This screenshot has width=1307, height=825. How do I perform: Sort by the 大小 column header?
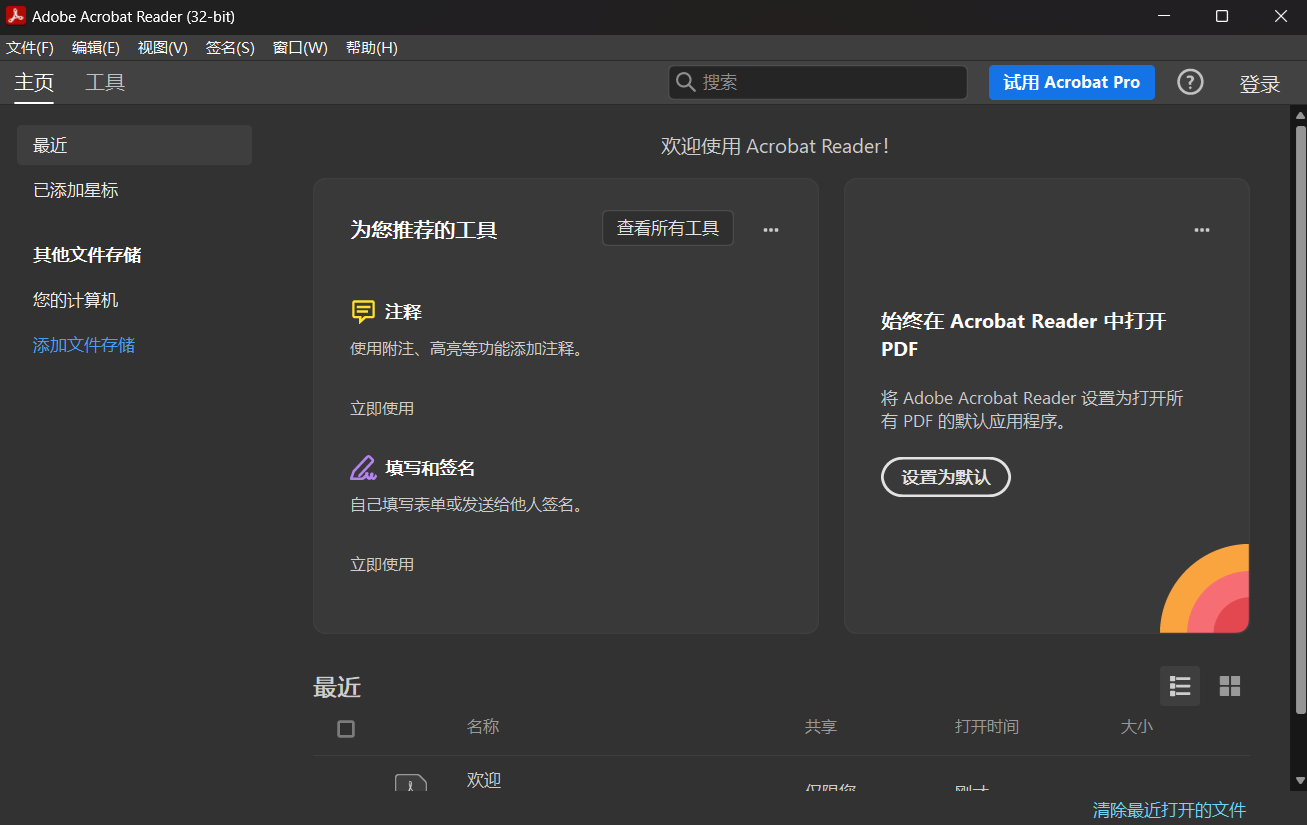(1137, 727)
